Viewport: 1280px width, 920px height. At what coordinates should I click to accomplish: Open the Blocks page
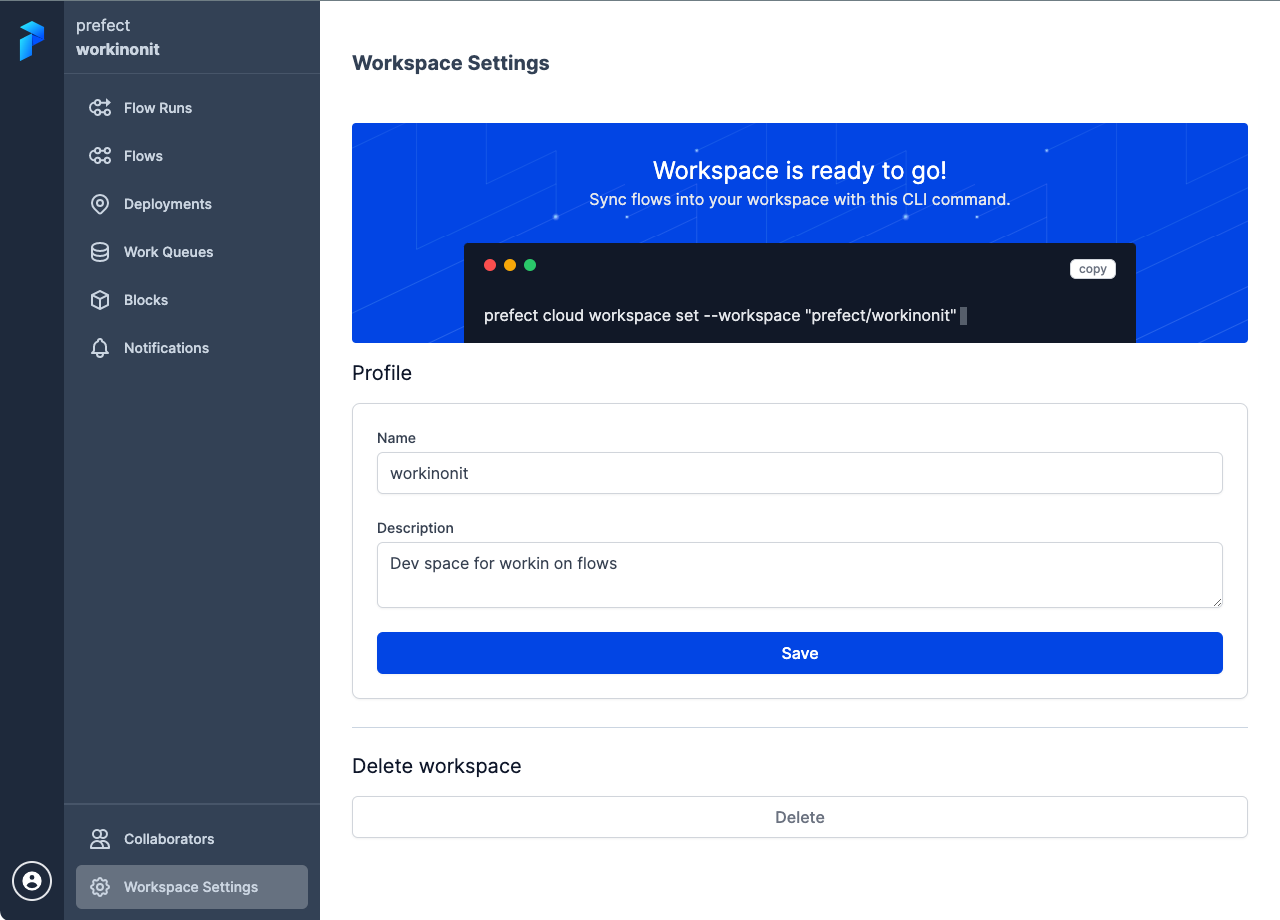pos(192,300)
